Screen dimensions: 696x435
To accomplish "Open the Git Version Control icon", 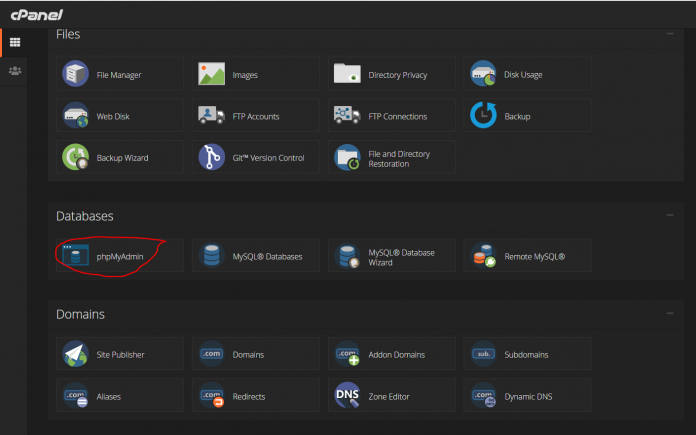I will 211,157.
